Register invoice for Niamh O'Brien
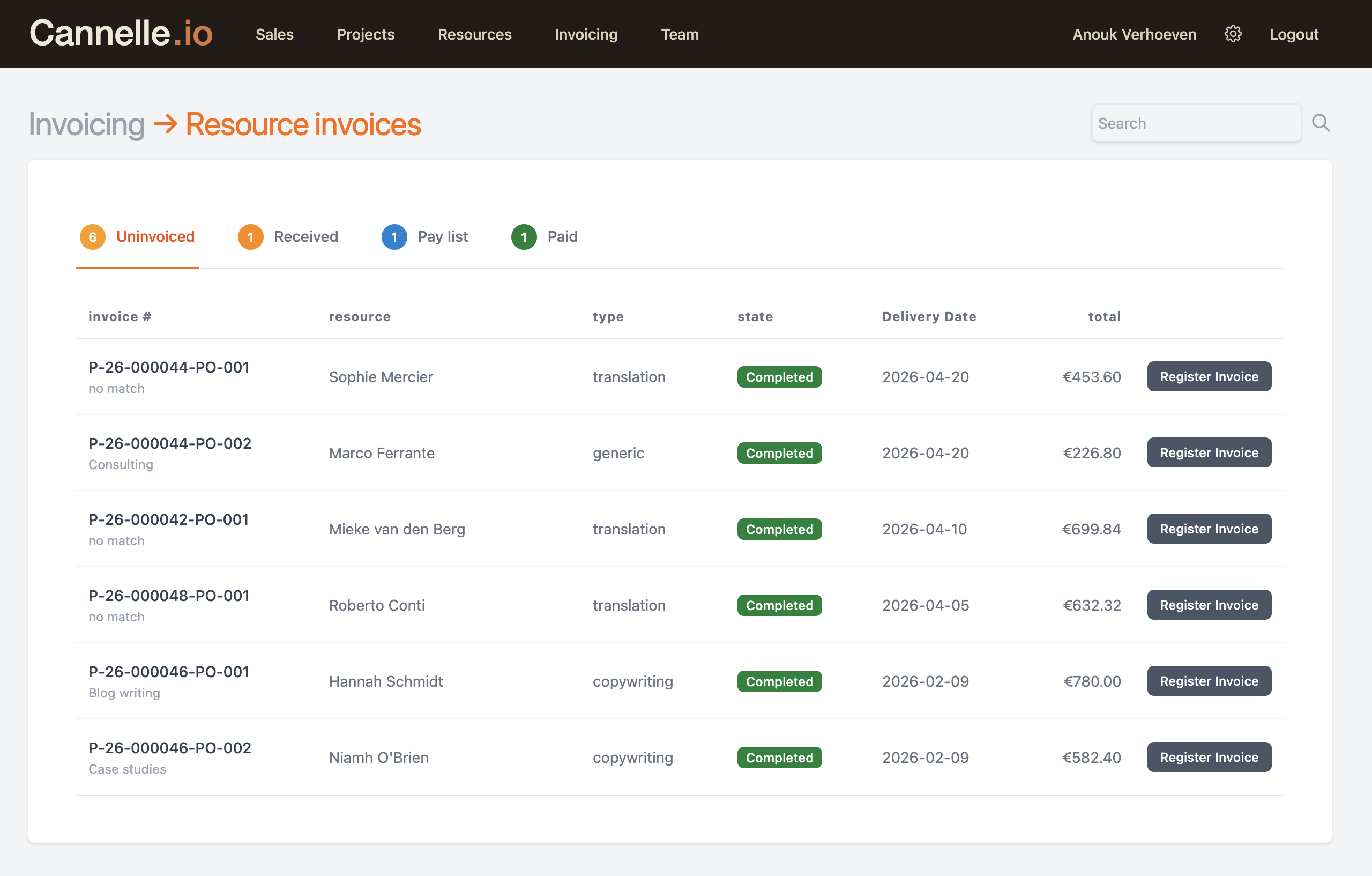This screenshot has width=1372, height=876. (x=1209, y=757)
